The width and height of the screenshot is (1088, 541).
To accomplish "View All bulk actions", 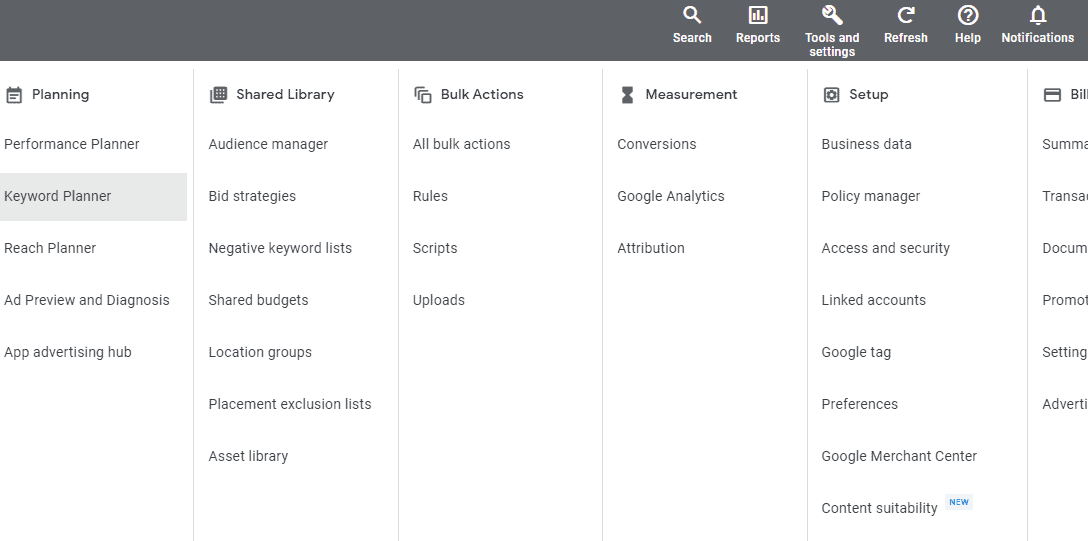I will (461, 144).
